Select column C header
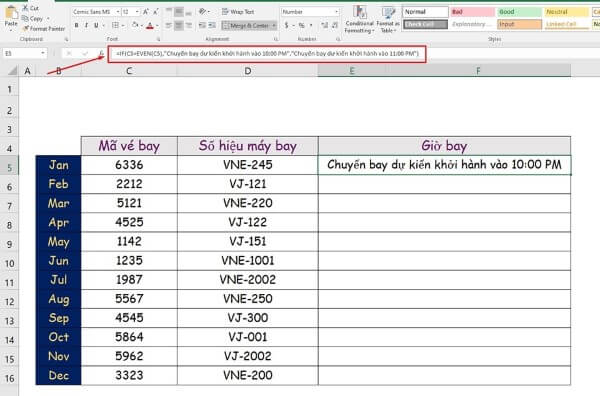The width and height of the screenshot is (600, 396). pyautogui.click(x=129, y=71)
